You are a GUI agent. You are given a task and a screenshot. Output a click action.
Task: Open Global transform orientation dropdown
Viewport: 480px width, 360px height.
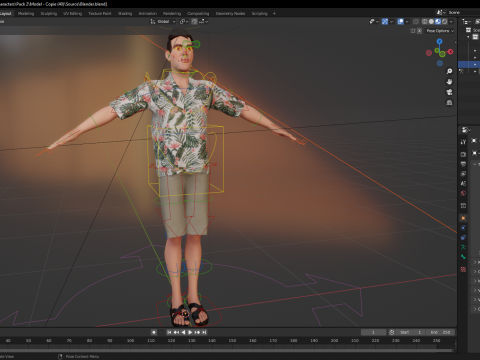pos(162,21)
